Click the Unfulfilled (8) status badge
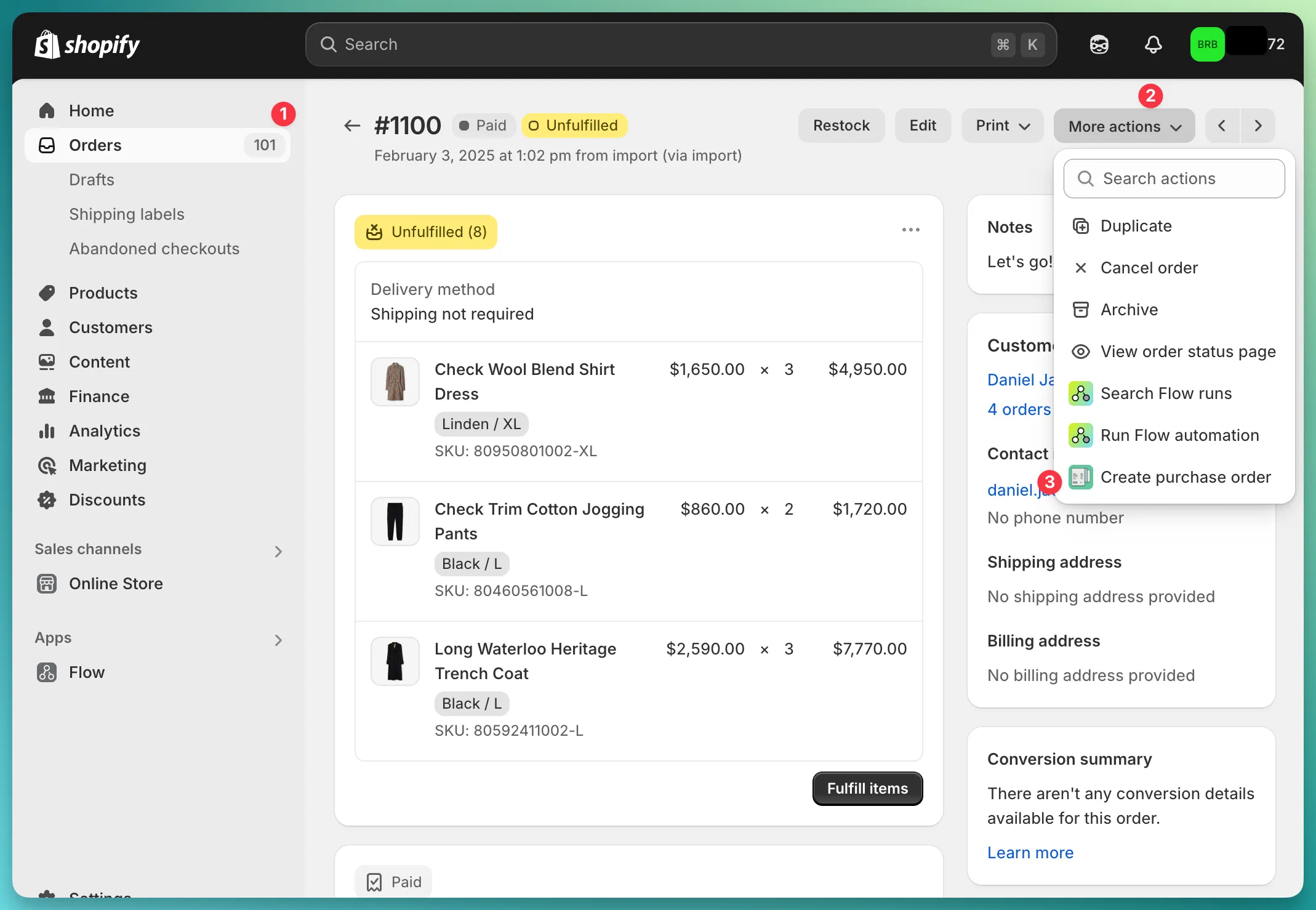The image size is (1316, 910). (426, 232)
